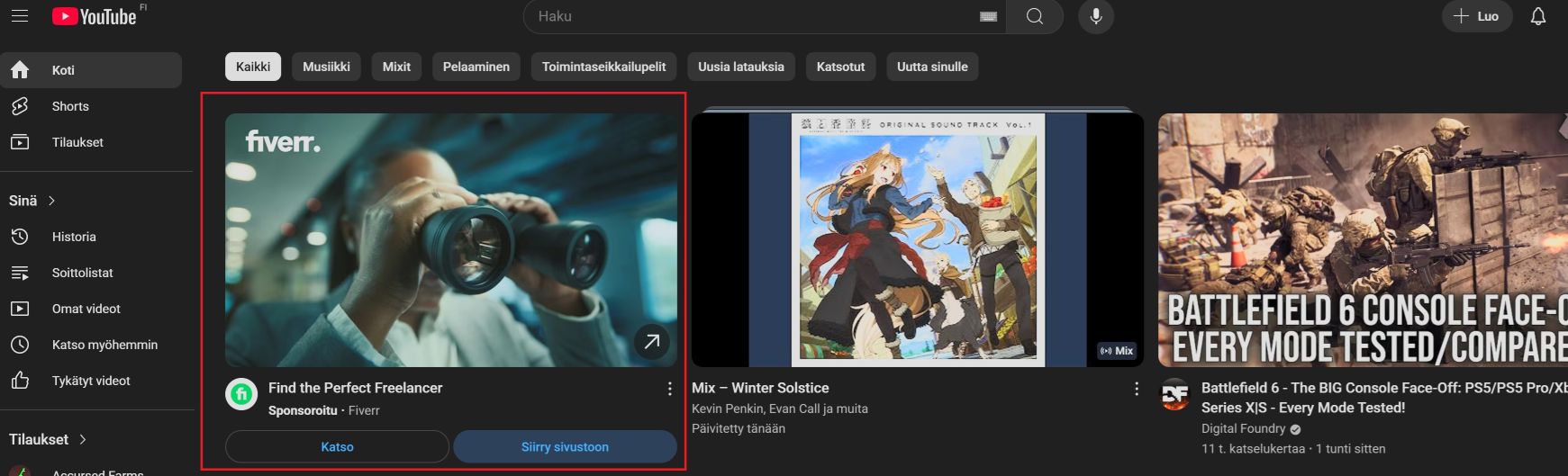This screenshot has width=1568, height=476.
Task: Select the Uutta sinulle chip
Action: click(x=932, y=67)
